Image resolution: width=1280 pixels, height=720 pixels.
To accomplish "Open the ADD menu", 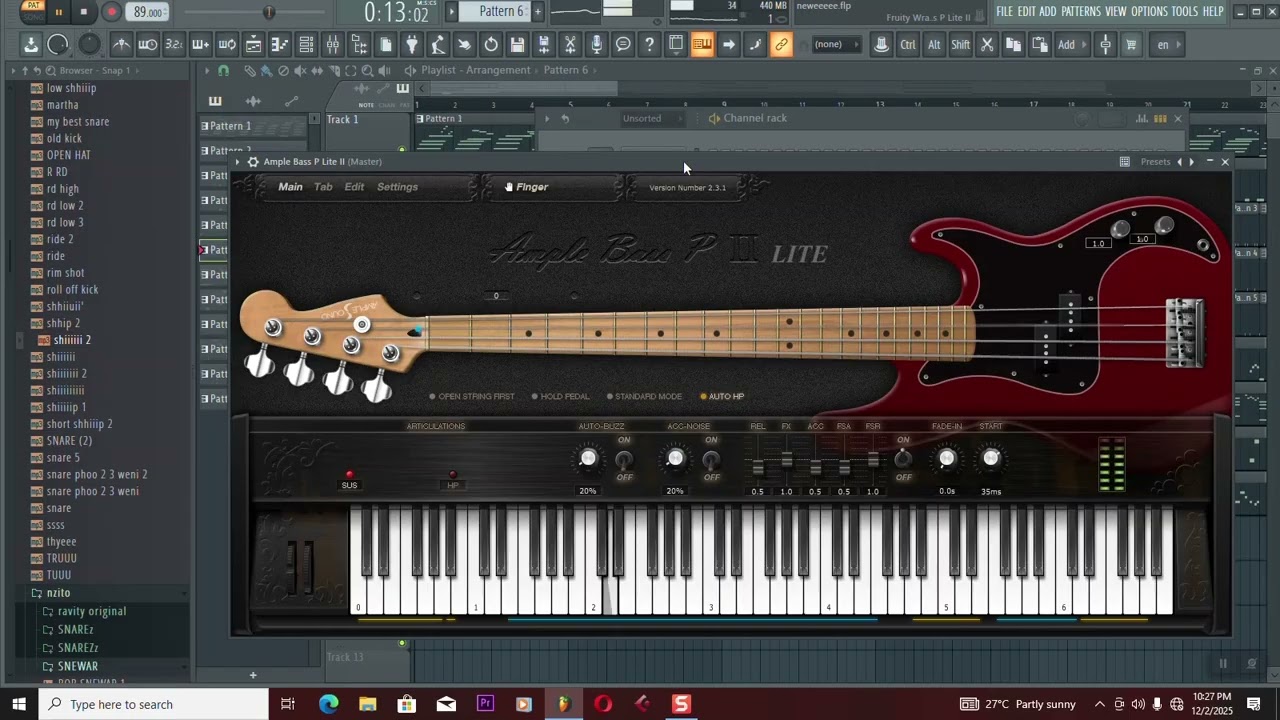I will [1048, 11].
